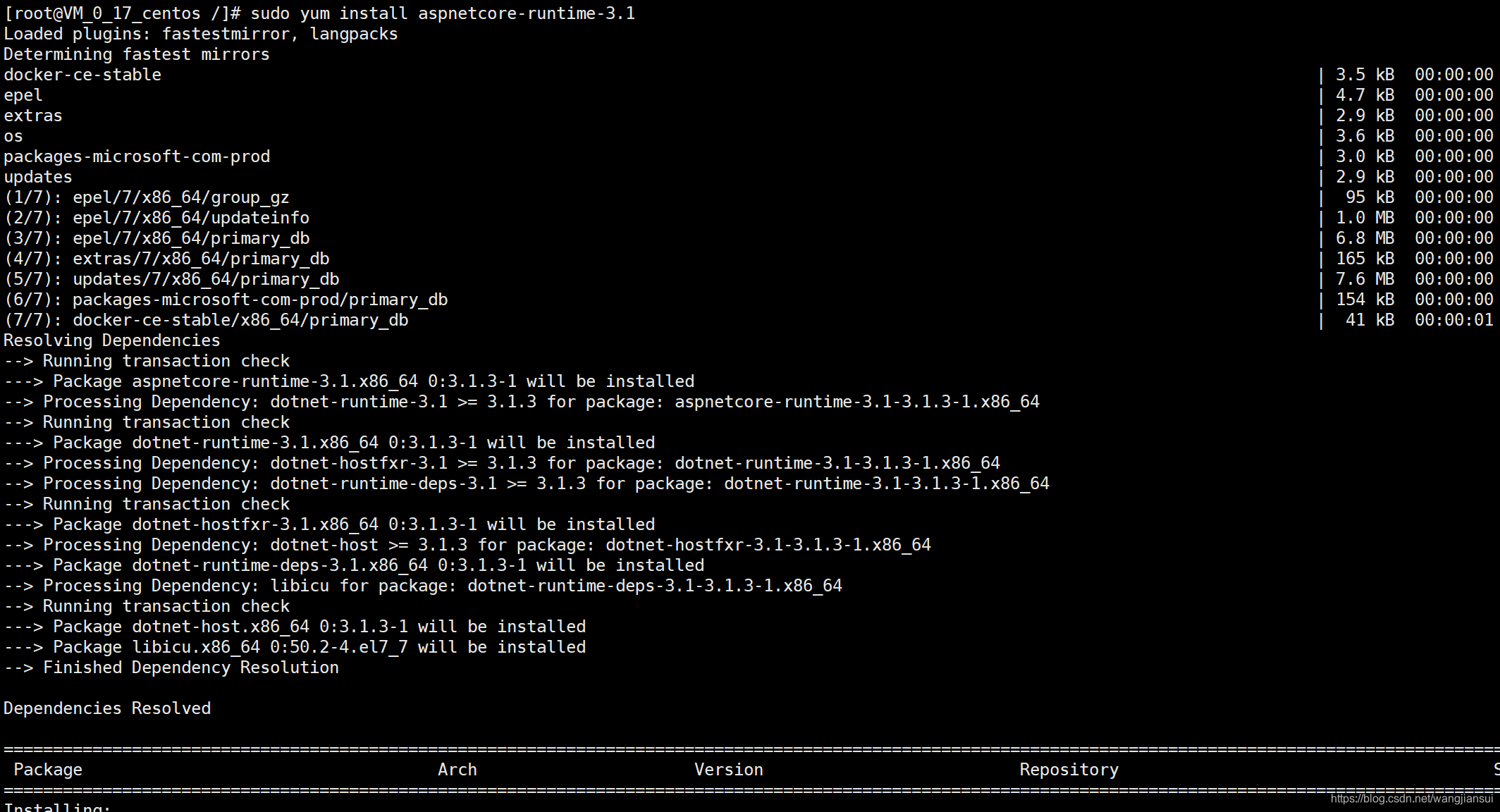Screen dimensions: 1500x812
Task: Click the csdn blog watermark link
Action: (1411, 799)
